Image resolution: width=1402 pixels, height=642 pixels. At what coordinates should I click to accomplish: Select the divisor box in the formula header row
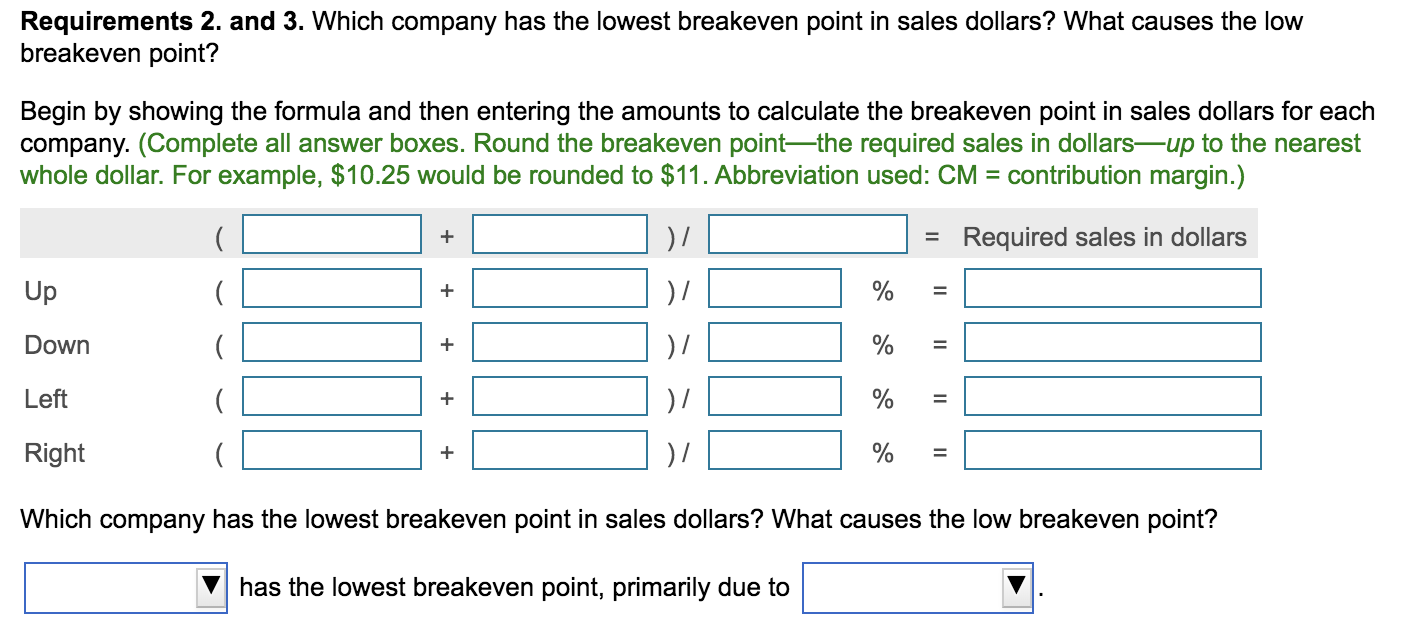pos(805,235)
